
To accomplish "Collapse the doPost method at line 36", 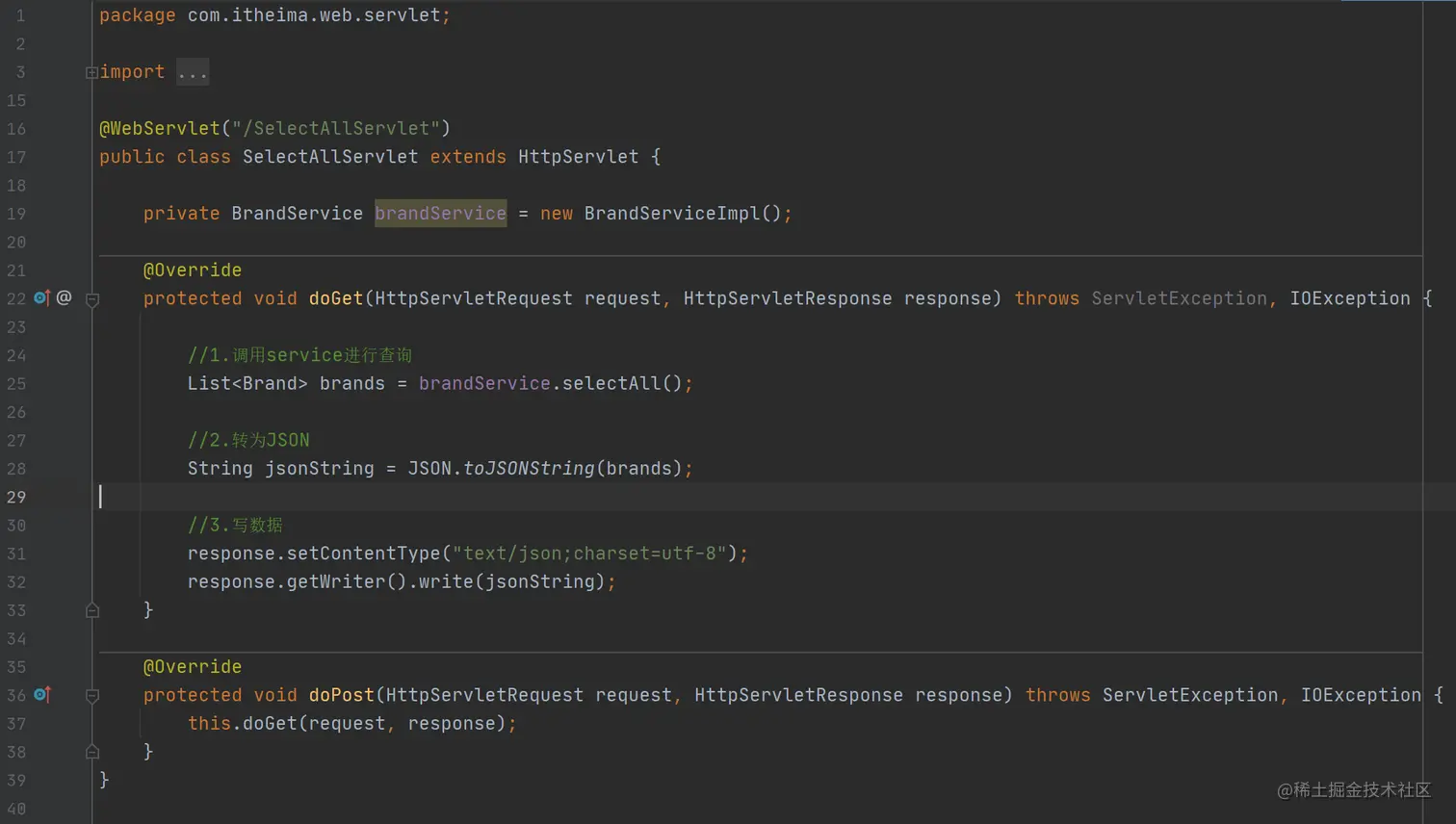I will tap(92, 696).
